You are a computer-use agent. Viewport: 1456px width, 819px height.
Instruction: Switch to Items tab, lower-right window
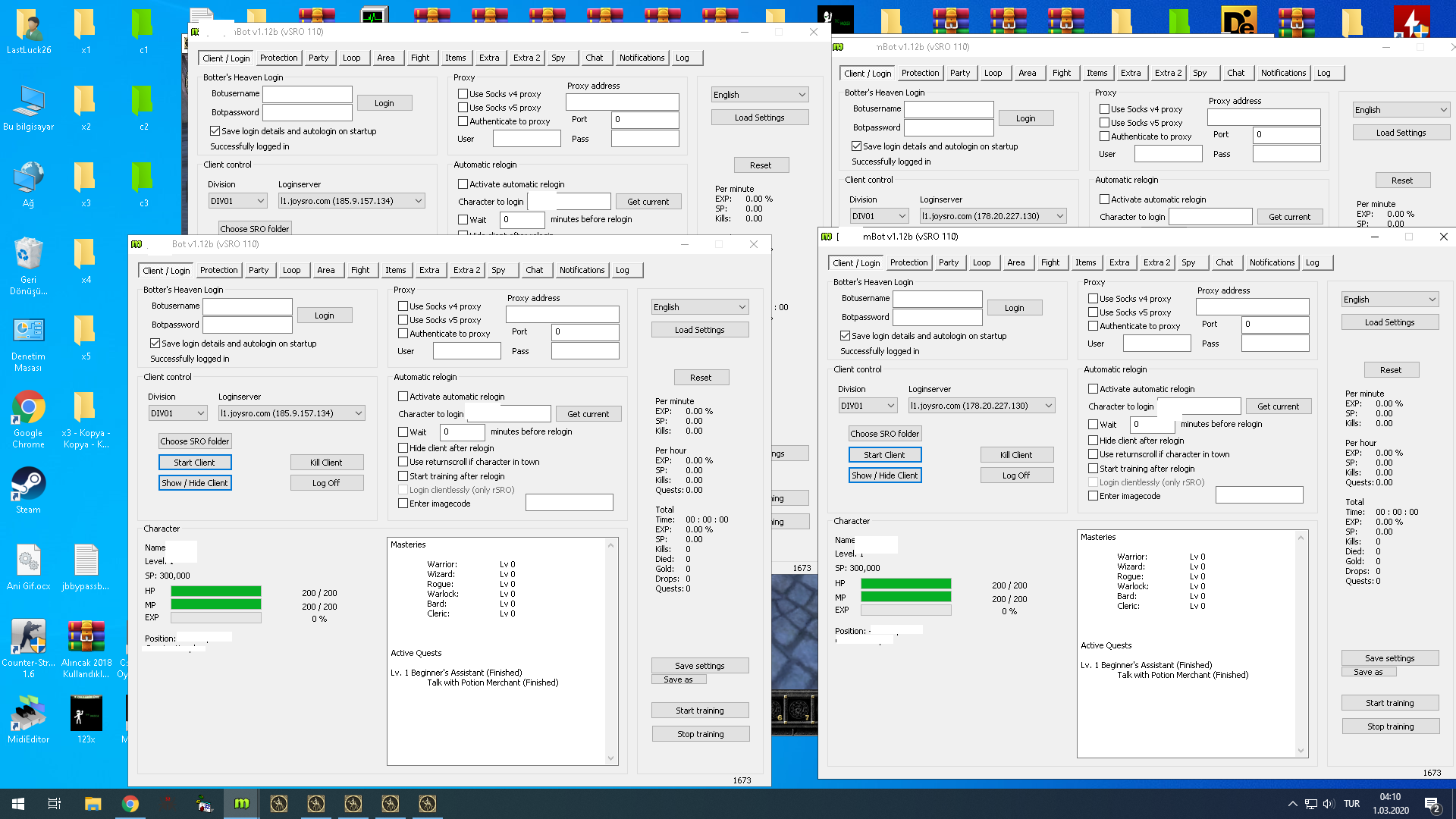[1085, 262]
